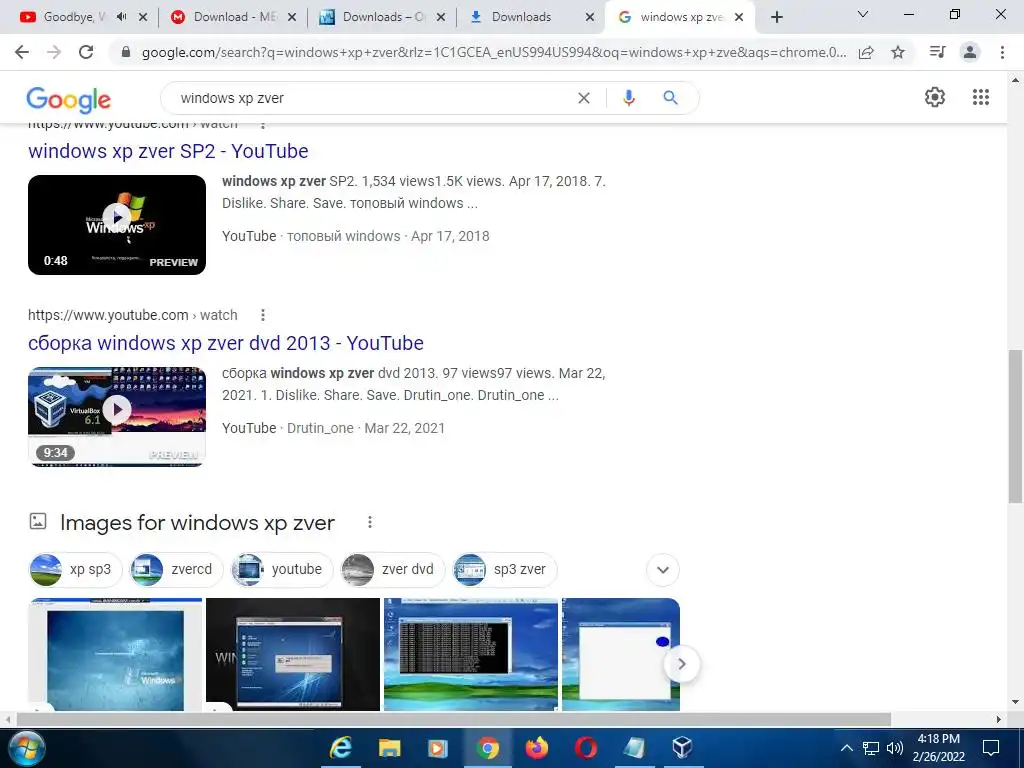Open the network icon in the tray
Screen dimensions: 1024x768
[x=871, y=748]
